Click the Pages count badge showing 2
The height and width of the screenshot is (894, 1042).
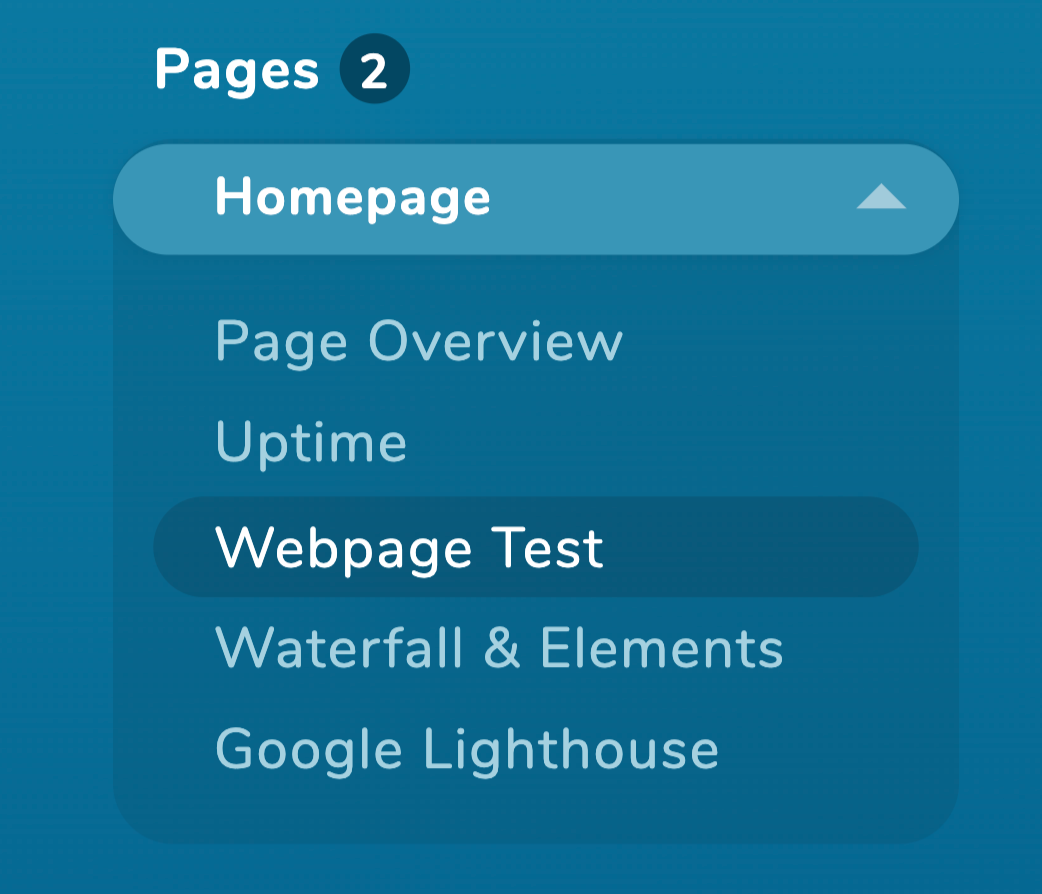[x=374, y=68]
